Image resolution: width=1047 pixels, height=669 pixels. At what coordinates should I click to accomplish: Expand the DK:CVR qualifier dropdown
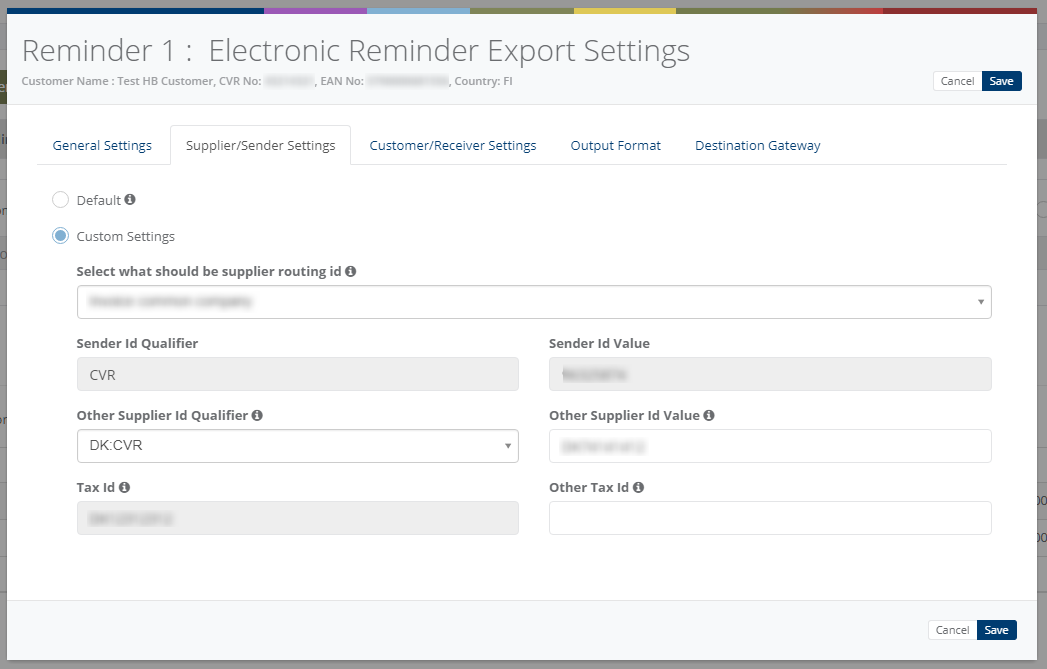(x=298, y=446)
